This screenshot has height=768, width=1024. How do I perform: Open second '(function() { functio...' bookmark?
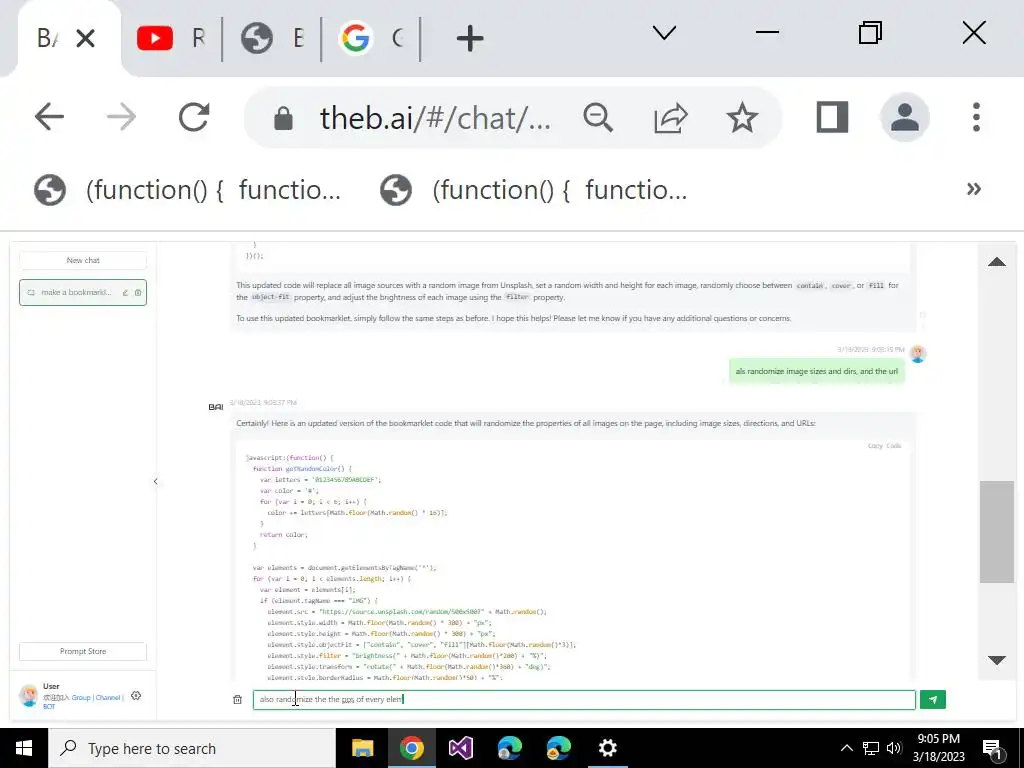point(534,190)
